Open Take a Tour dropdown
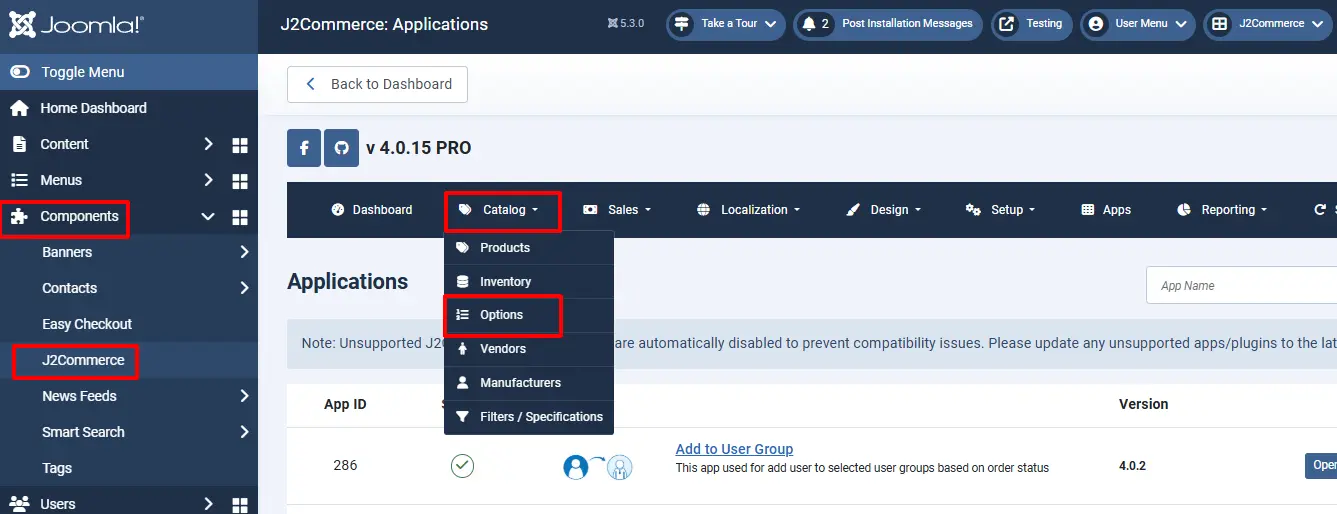Screen dimensions: 1337x514 [725, 24]
